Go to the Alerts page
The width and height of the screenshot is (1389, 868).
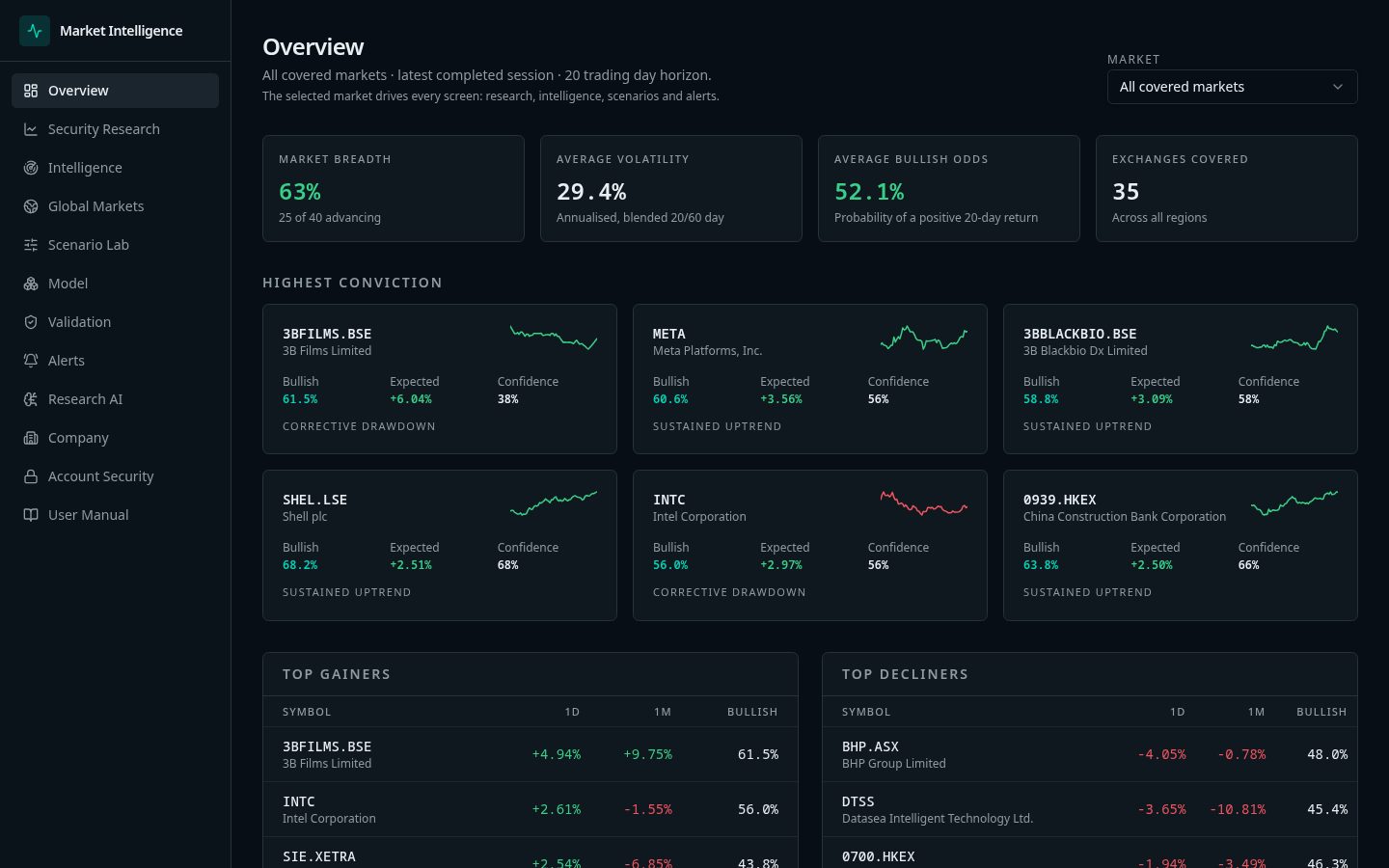tap(115, 361)
